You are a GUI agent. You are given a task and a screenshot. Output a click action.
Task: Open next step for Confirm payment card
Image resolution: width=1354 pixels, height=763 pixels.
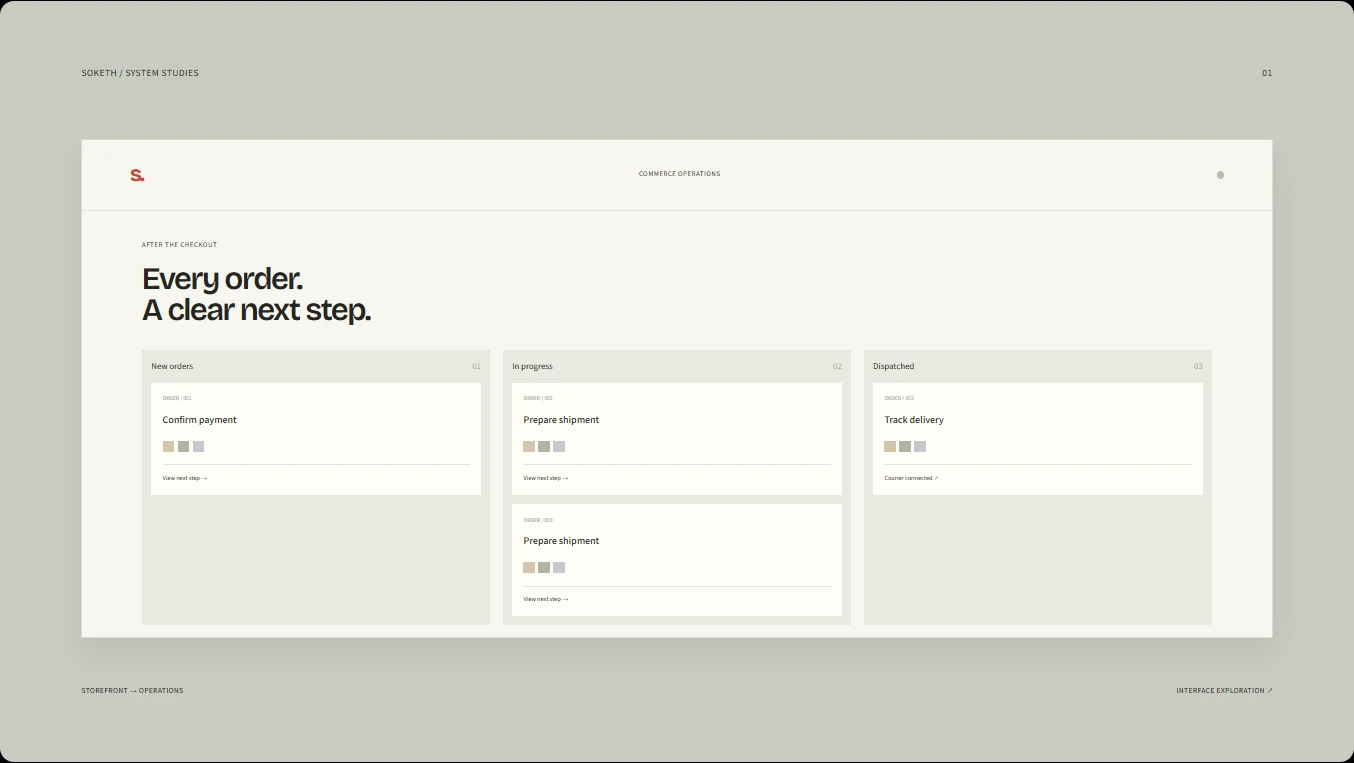(x=185, y=478)
